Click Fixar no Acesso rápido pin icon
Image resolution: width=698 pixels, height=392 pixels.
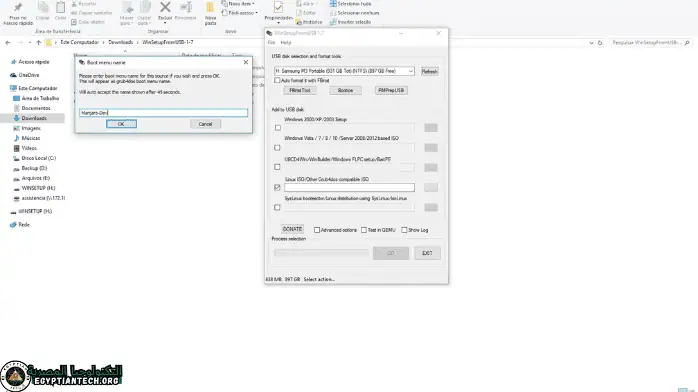click(18, 8)
